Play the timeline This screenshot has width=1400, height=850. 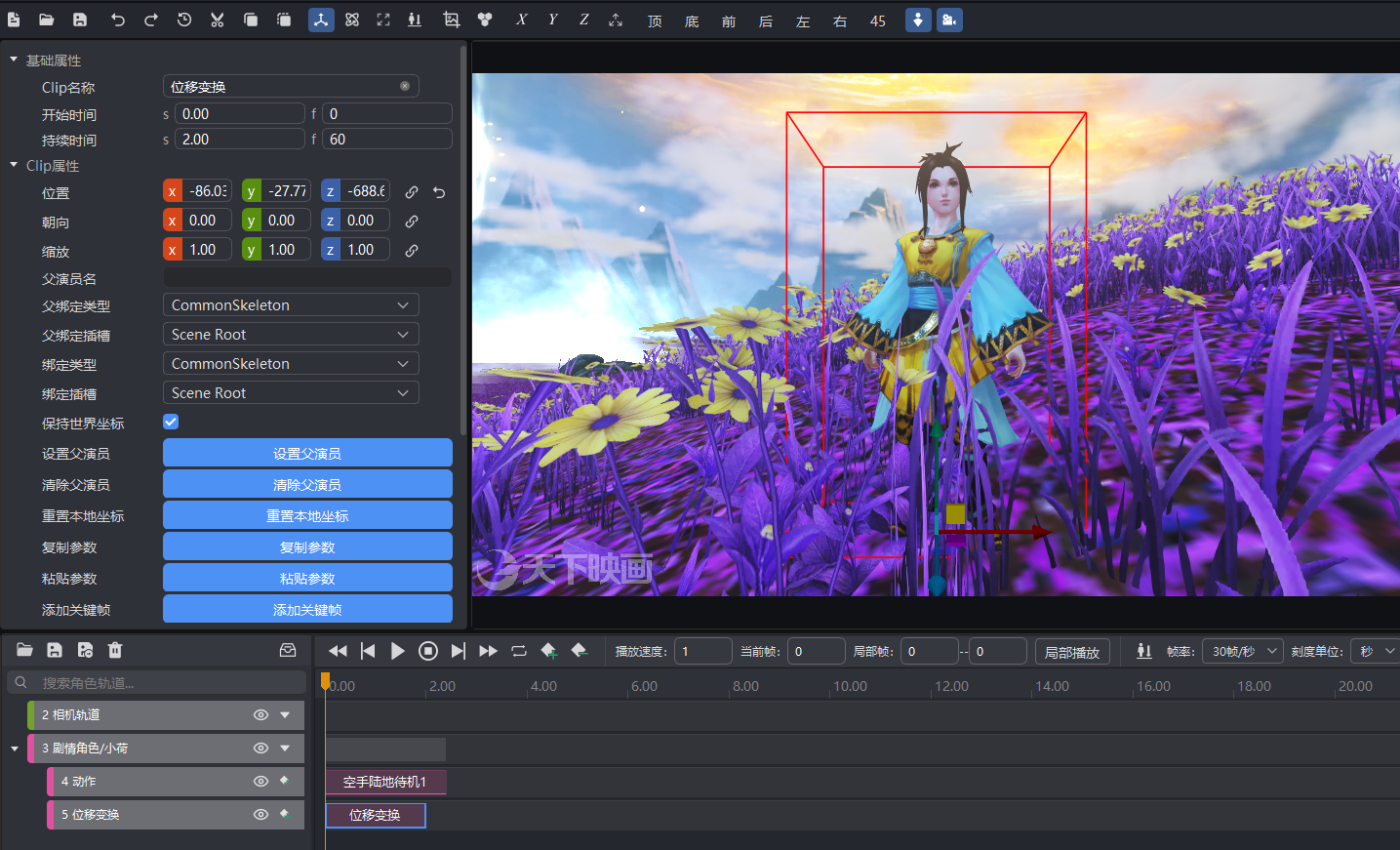pyautogui.click(x=397, y=651)
